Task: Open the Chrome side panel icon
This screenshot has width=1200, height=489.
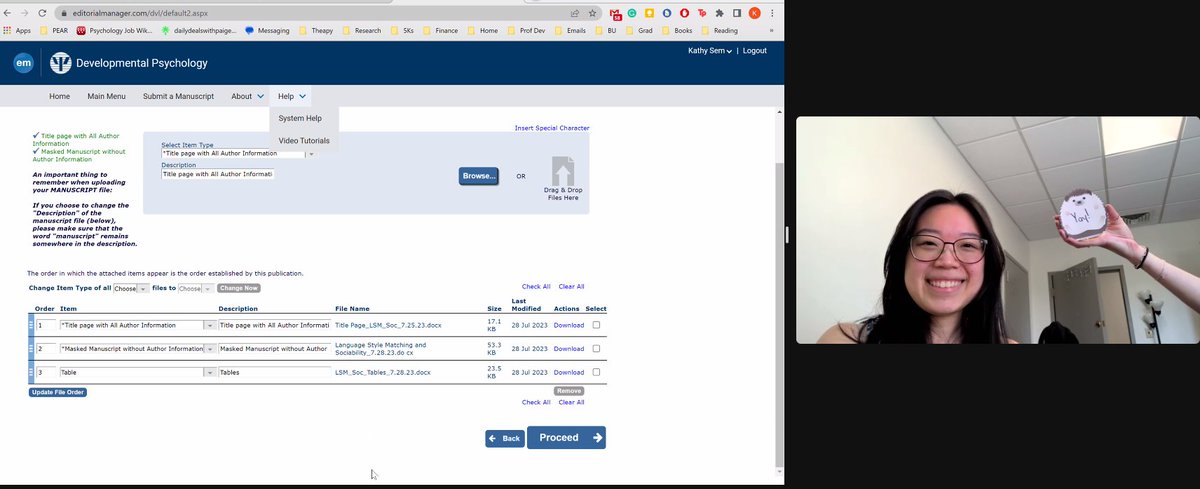Action: (737, 13)
